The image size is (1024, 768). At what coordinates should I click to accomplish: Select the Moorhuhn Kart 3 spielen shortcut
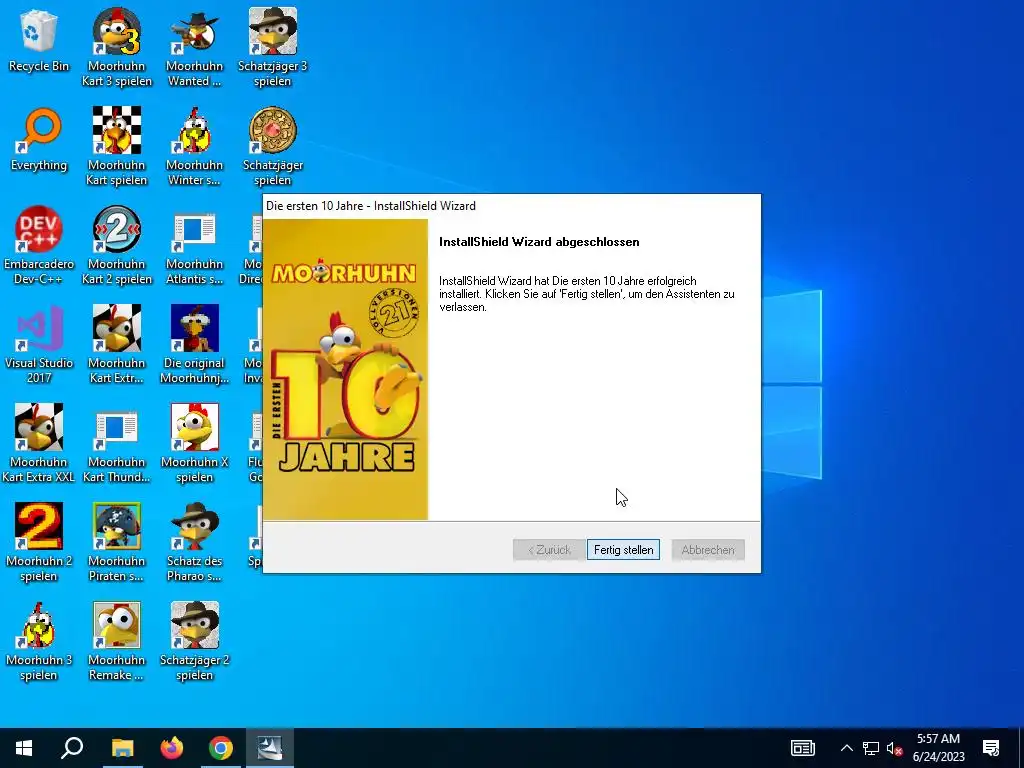pyautogui.click(x=116, y=47)
